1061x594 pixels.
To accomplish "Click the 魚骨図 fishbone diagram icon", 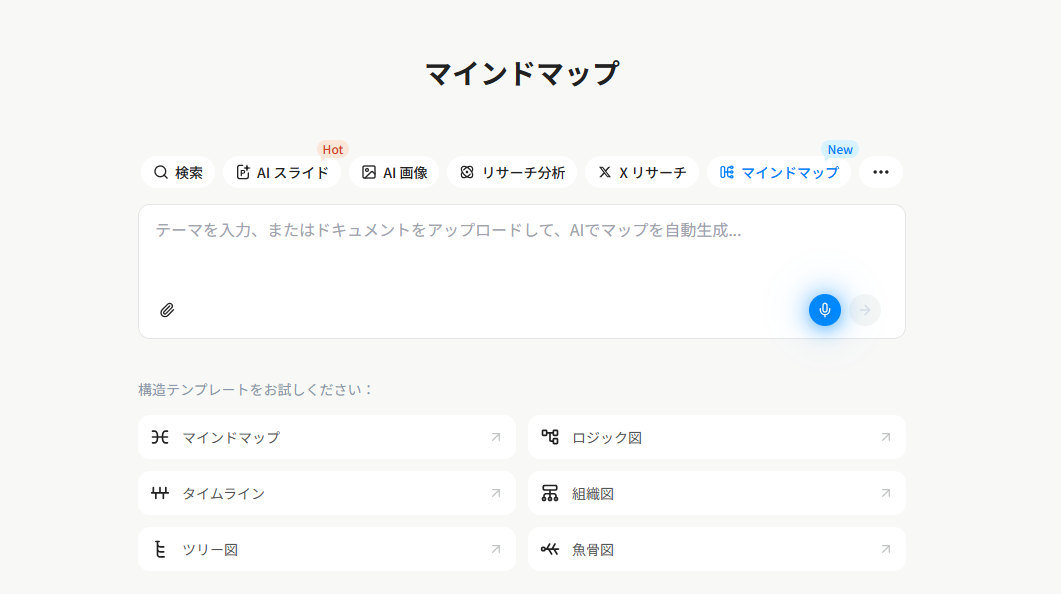I will (551, 548).
